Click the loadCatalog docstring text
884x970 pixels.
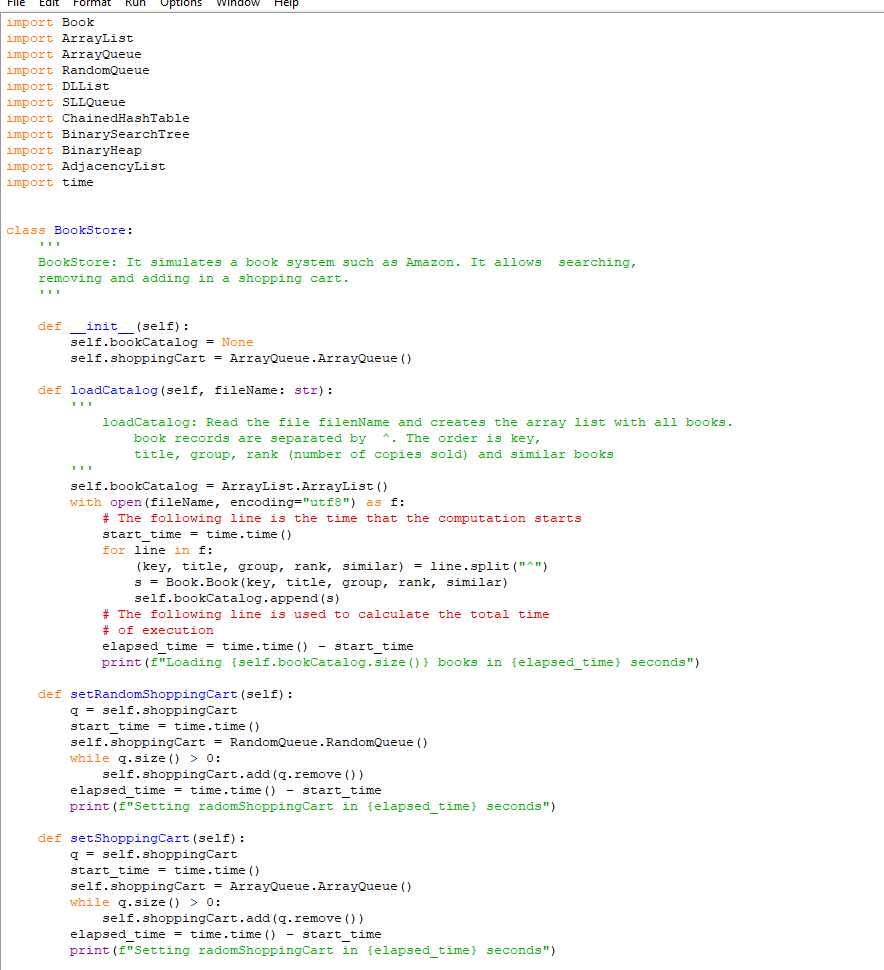[x=300, y=421]
